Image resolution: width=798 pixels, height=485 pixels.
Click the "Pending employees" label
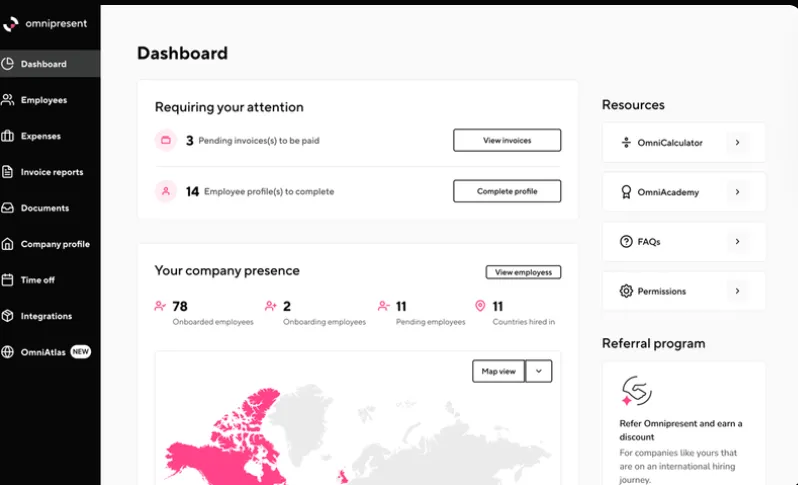coord(431,322)
